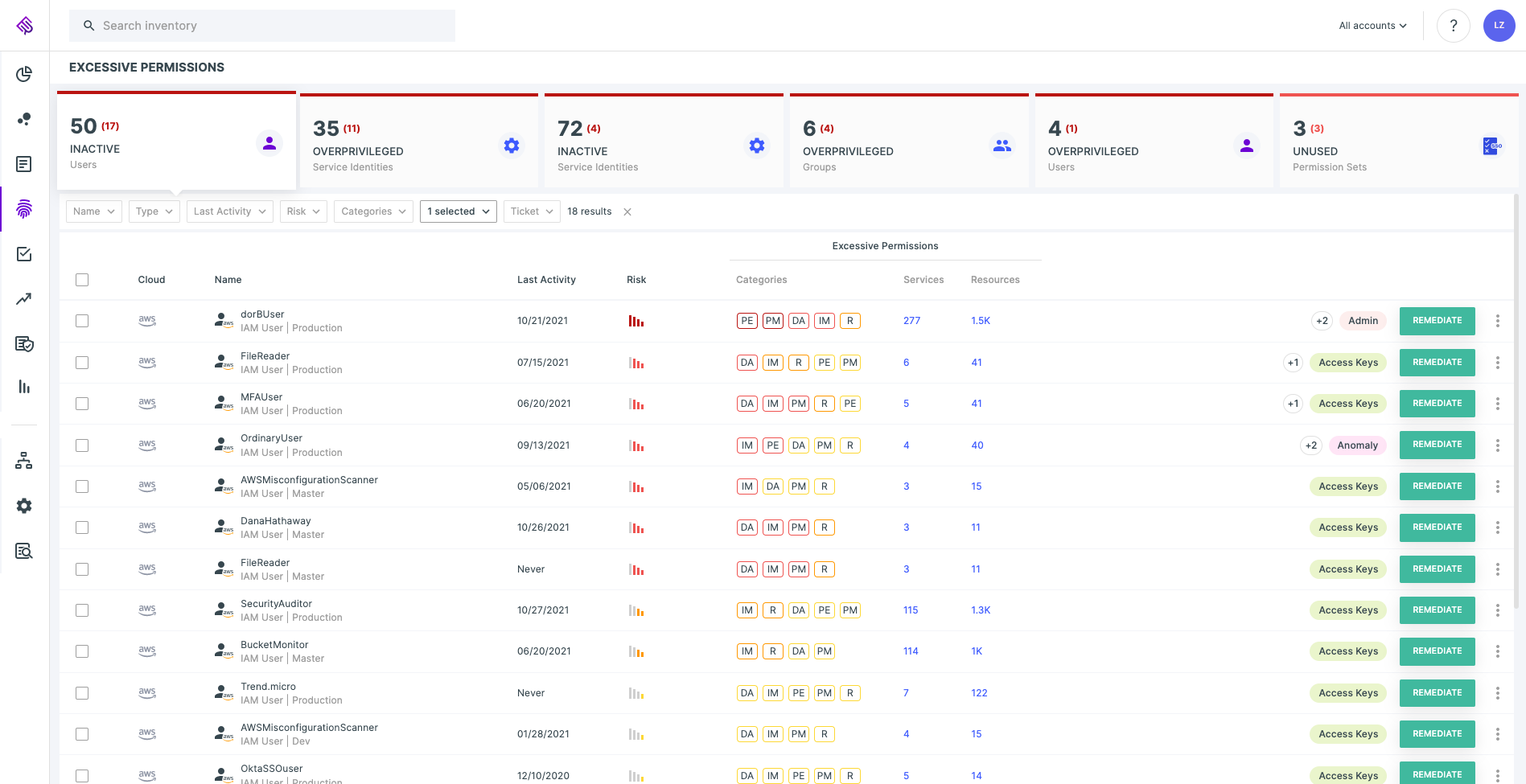Click the help question mark icon
The height and width of the screenshot is (784, 1526).
point(1454,26)
